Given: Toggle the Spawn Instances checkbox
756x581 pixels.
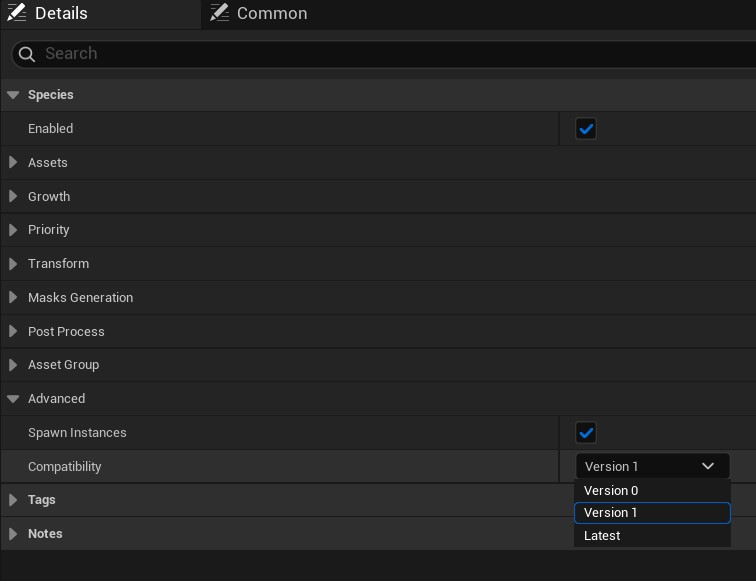Looking at the screenshot, I should coord(586,433).
